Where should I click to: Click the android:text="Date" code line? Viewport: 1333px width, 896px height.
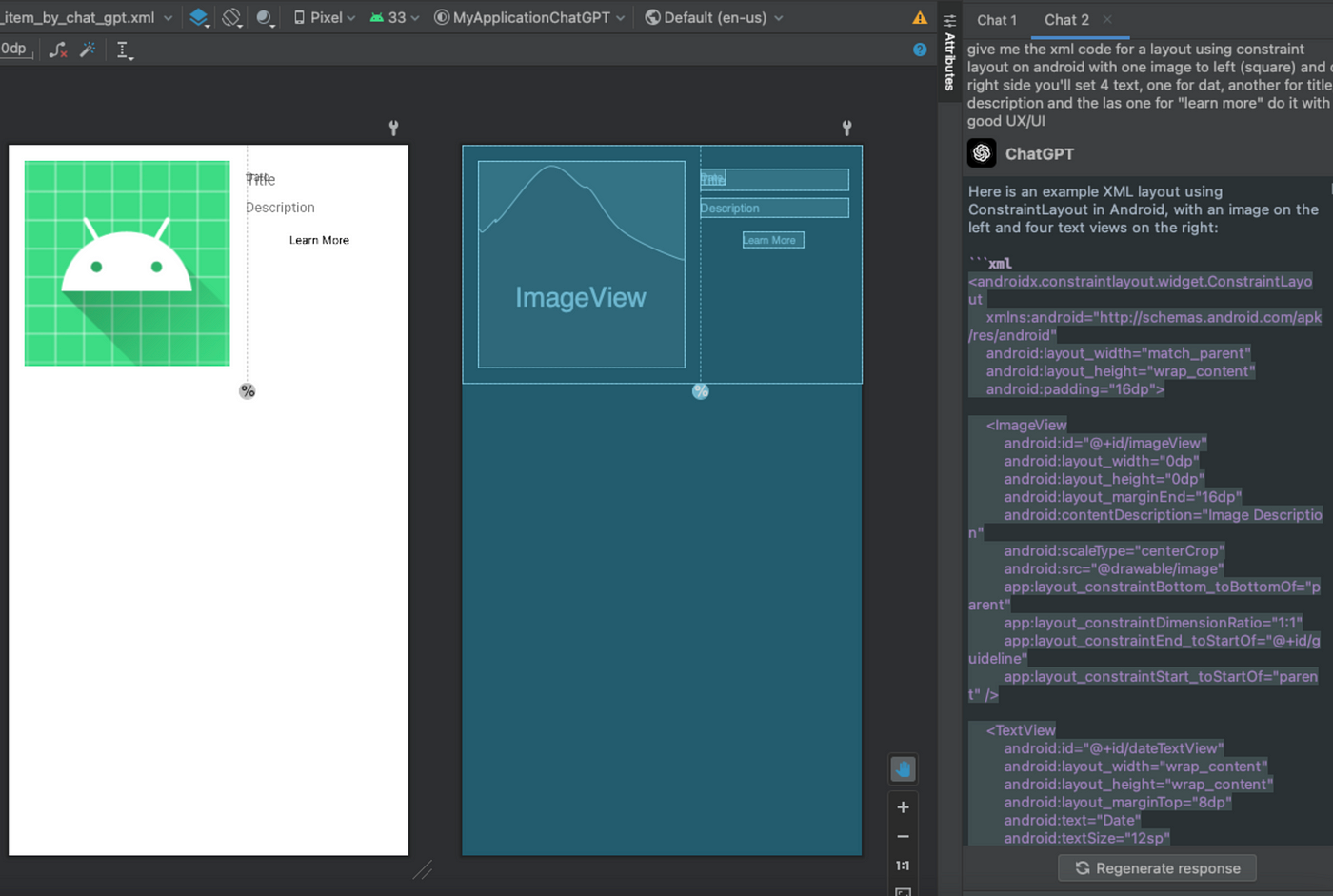[x=1071, y=820]
